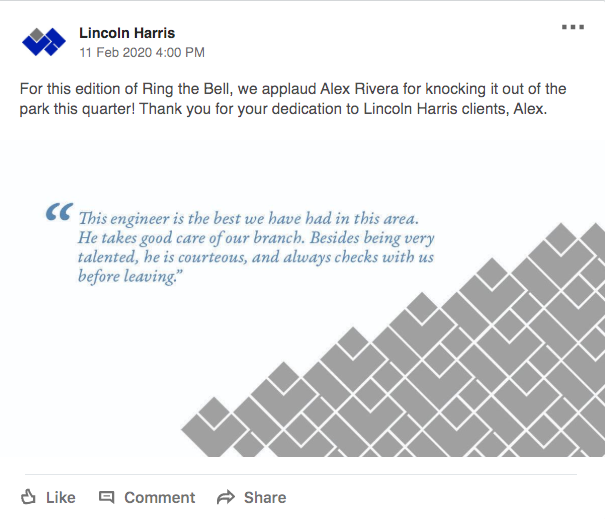Click the Share arrow icon
Screen dimensions: 605x519
coord(226,497)
